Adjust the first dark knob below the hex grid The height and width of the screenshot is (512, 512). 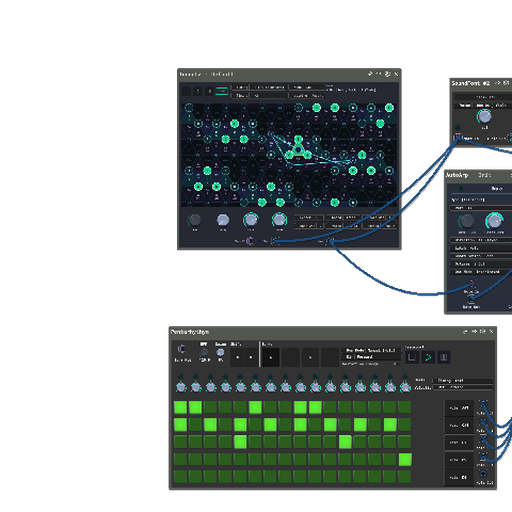(x=194, y=220)
